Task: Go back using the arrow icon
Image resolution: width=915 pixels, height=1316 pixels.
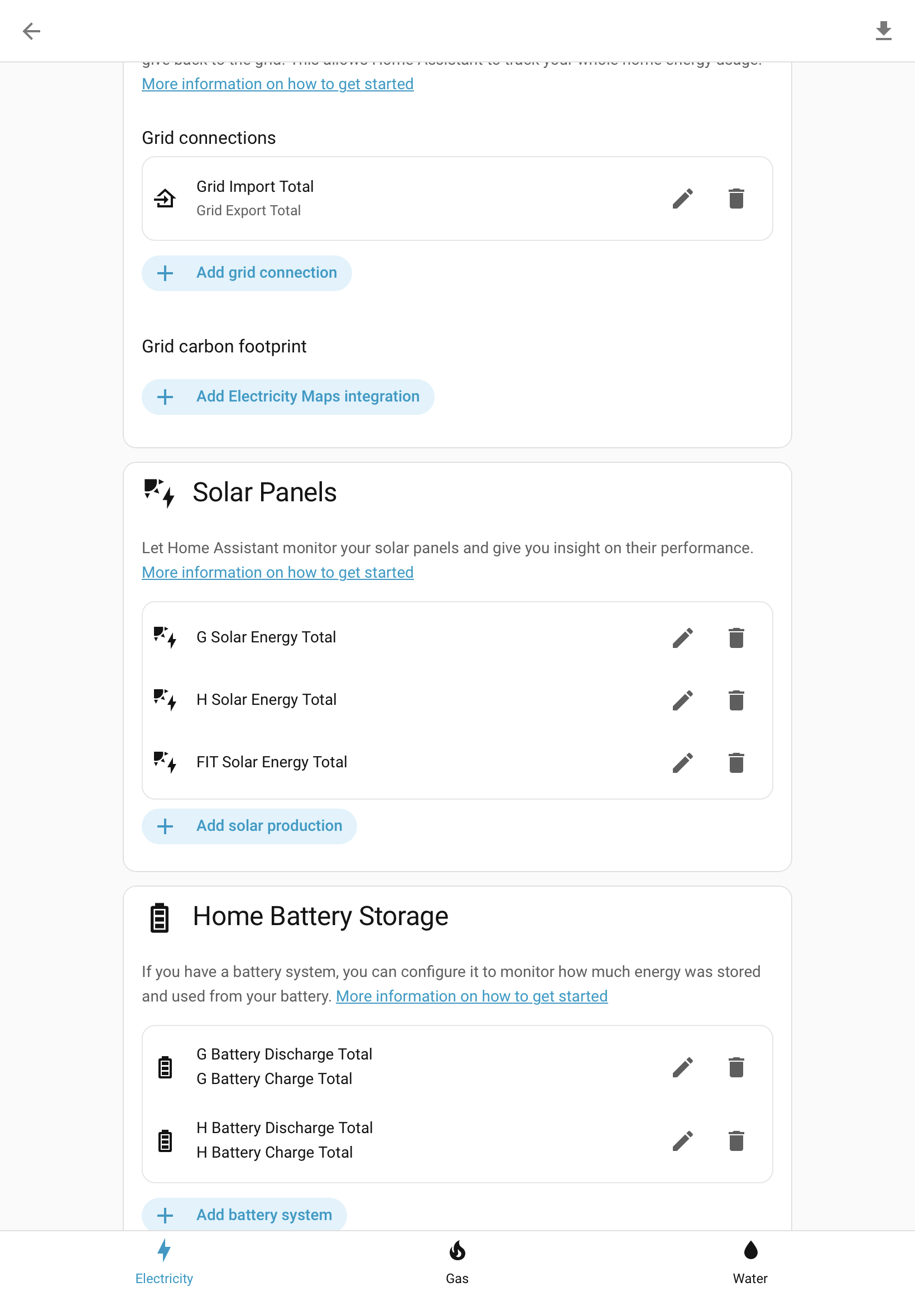Action: tap(31, 31)
